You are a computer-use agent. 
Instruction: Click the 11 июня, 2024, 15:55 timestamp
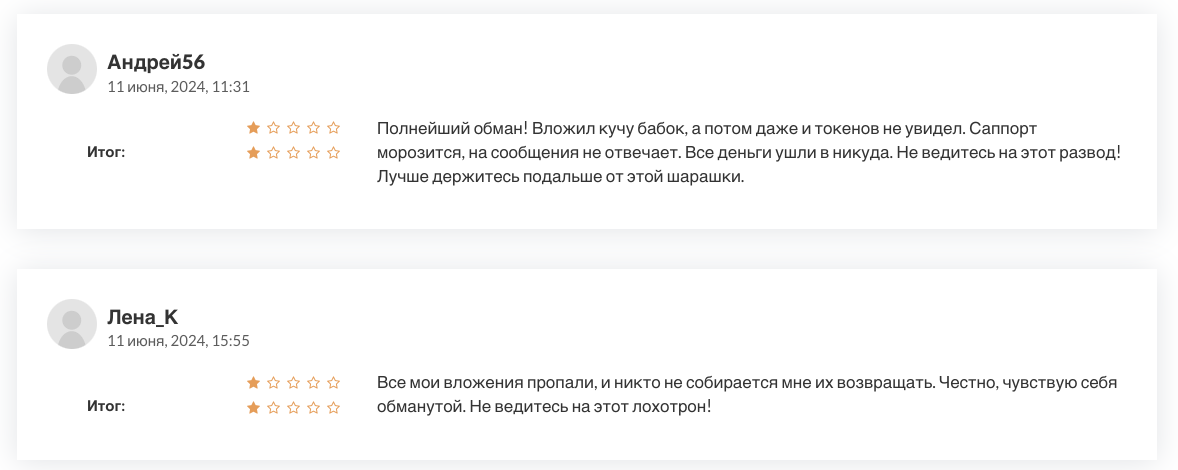(178, 341)
